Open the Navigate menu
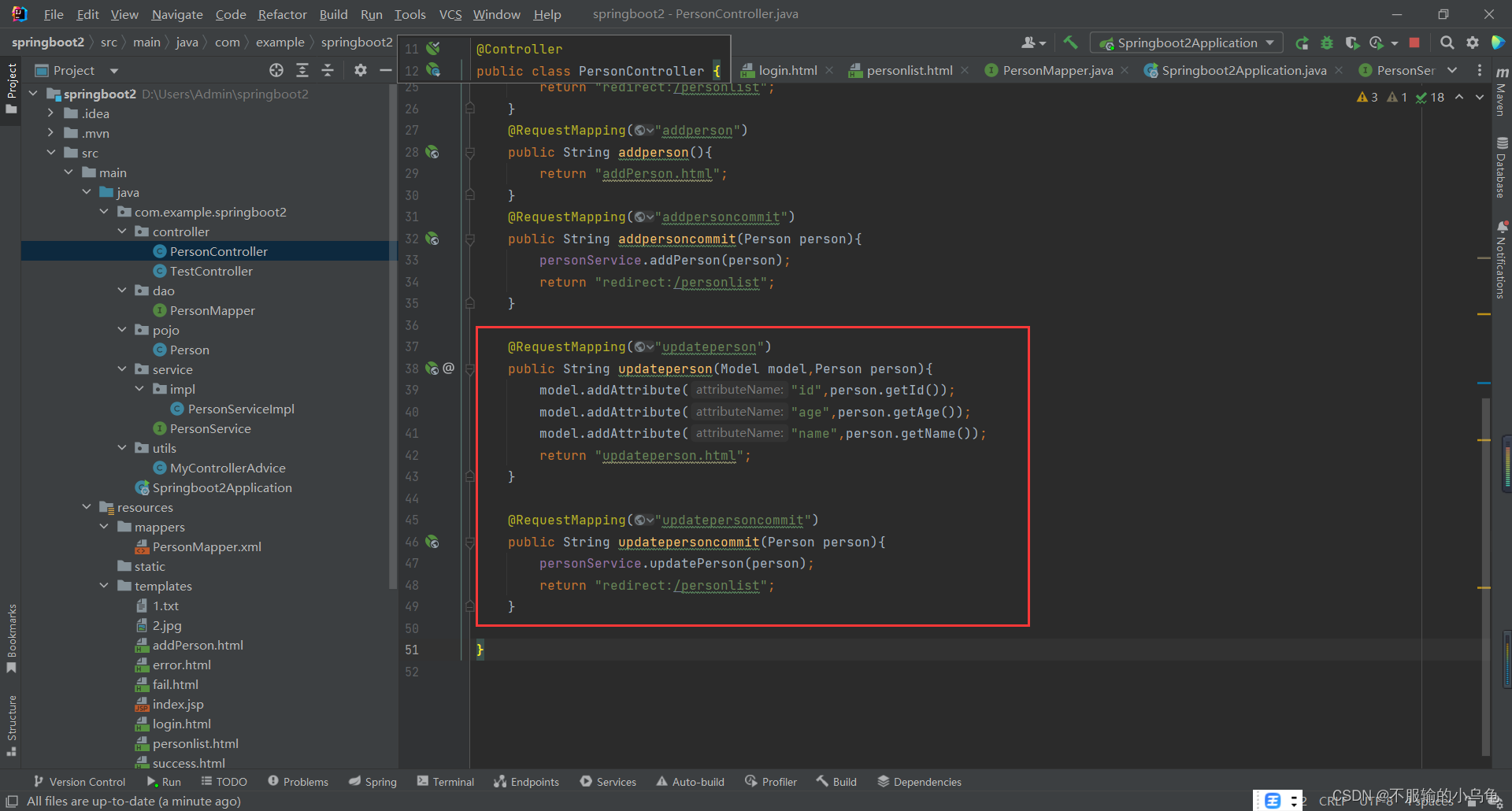This screenshot has width=1512, height=811. 177,14
